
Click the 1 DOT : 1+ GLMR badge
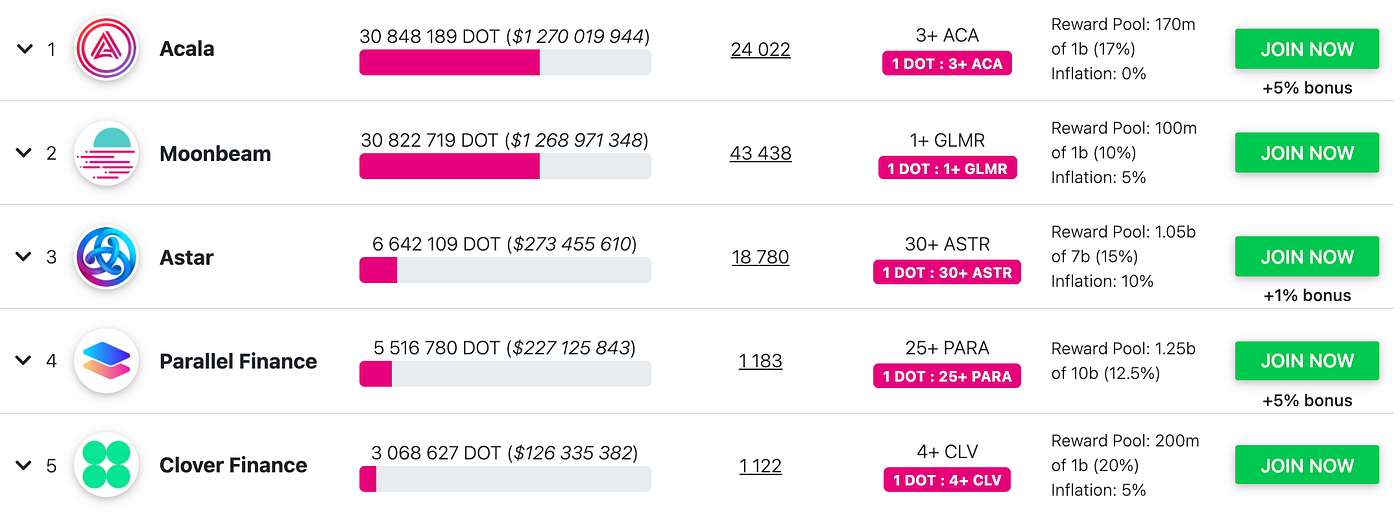[x=946, y=168]
